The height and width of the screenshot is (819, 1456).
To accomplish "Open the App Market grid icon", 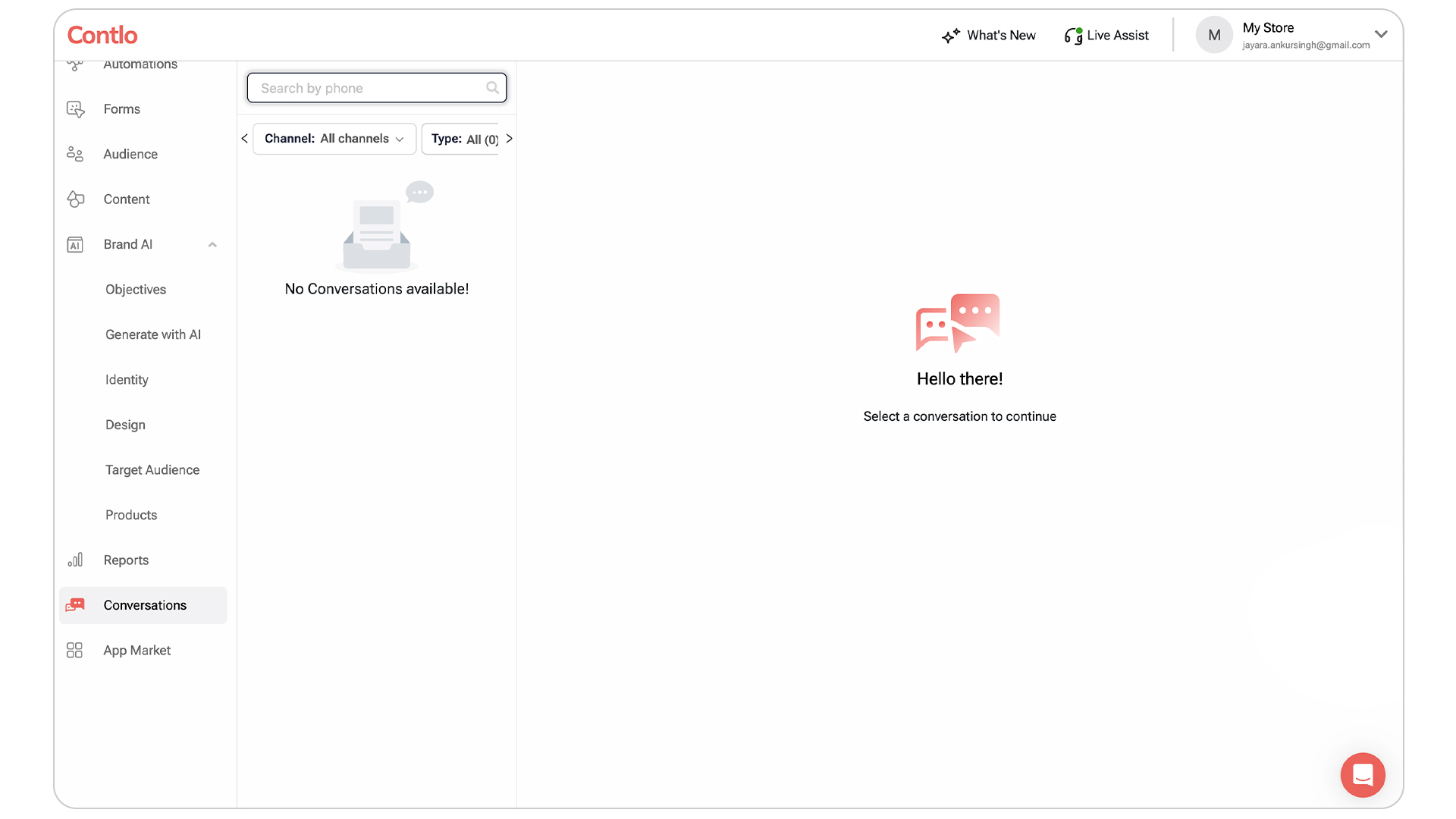I will pyautogui.click(x=74, y=650).
